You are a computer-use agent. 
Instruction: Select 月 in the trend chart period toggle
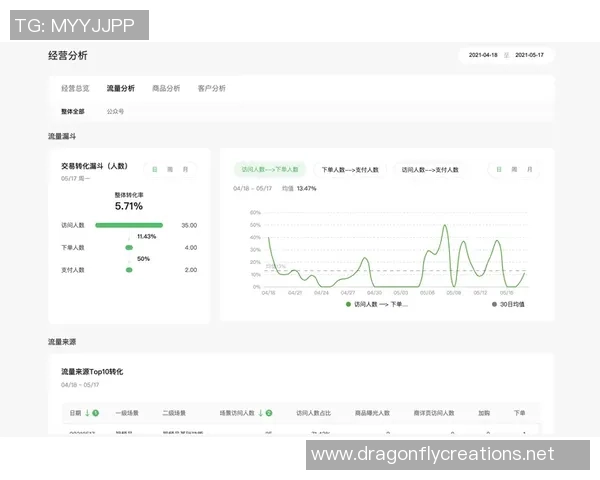(530, 169)
